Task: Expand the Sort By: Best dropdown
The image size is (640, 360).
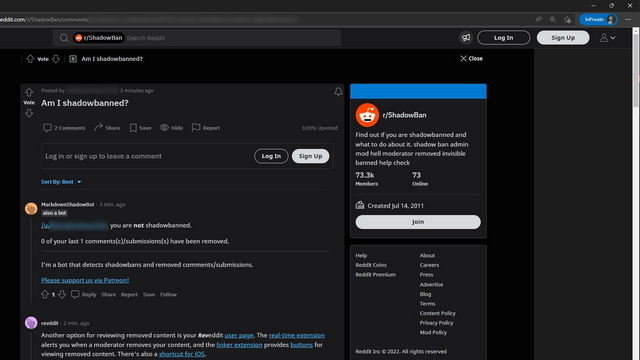Action: pyautogui.click(x=61, y=182)
